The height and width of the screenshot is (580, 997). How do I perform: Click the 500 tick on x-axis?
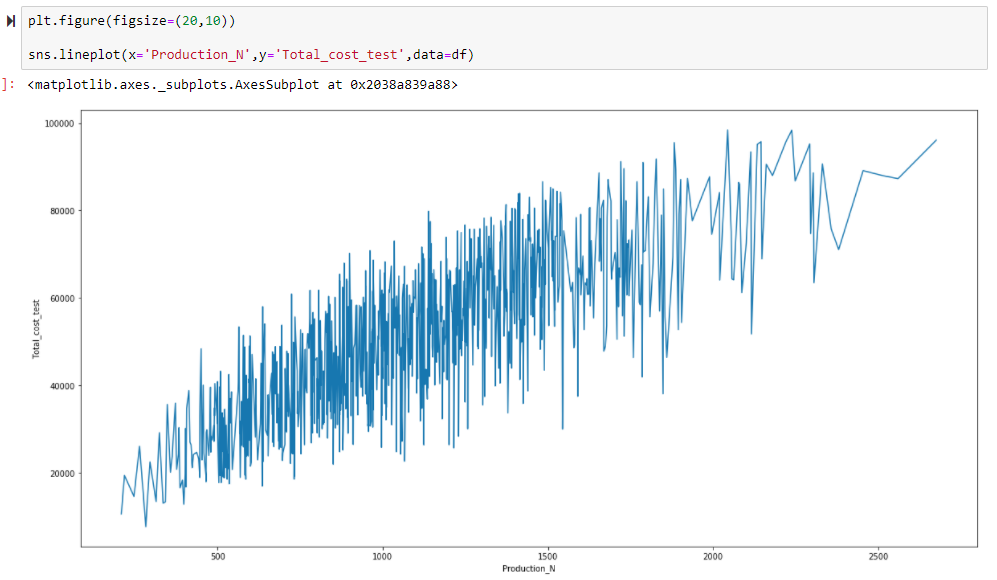(217, 555)
